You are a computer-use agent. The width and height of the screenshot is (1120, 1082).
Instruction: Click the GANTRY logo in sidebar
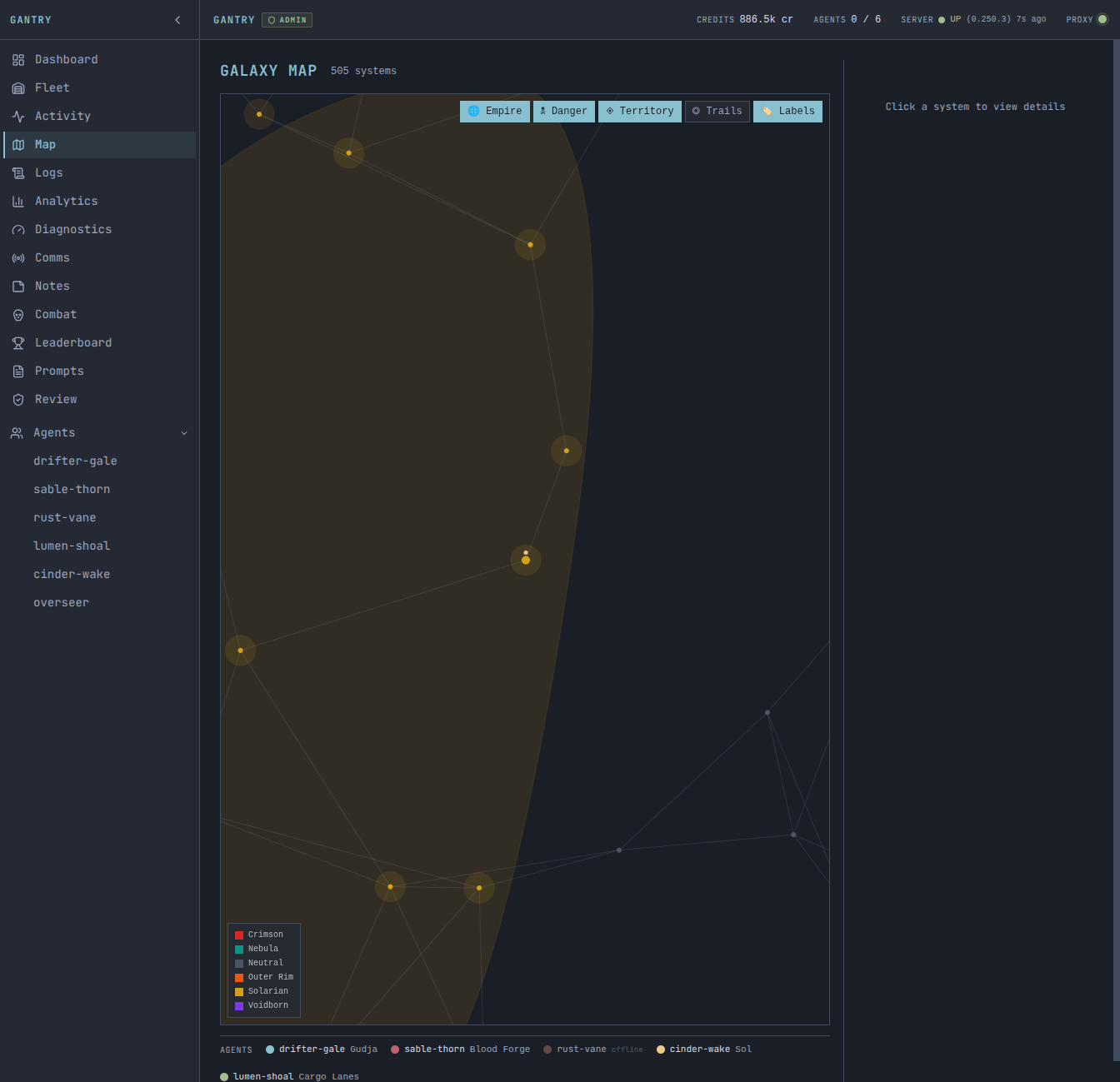[31, 20]
